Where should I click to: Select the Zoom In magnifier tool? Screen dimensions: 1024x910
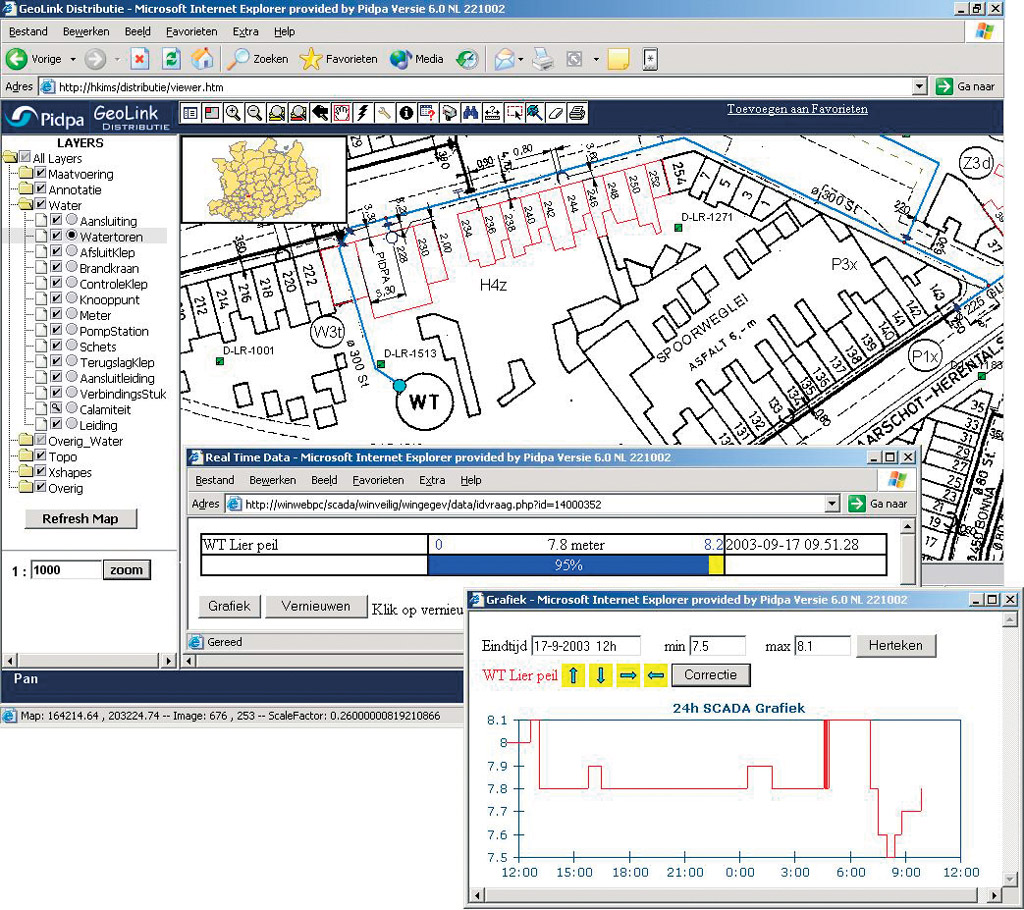233,113
